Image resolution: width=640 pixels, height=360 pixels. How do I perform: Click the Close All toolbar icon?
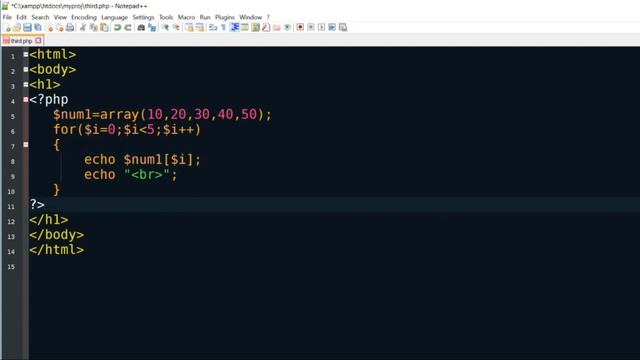coord(60,27)
